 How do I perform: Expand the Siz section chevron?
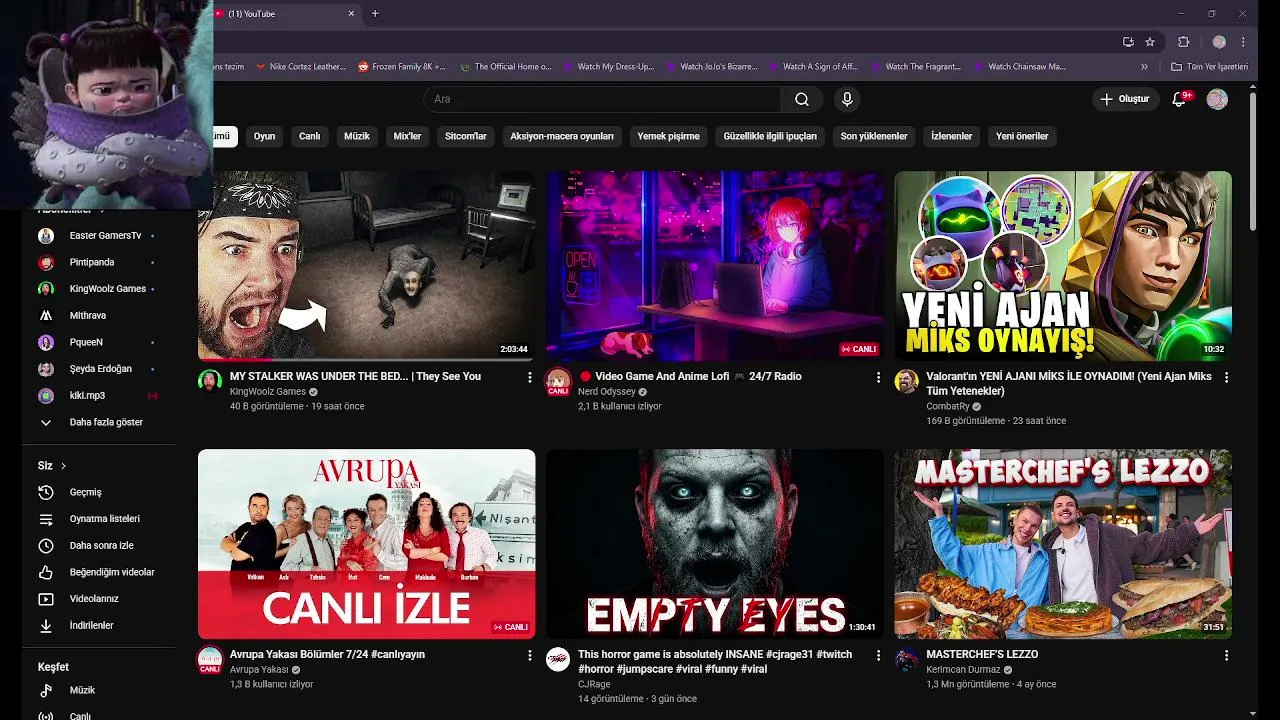[63, 466]
